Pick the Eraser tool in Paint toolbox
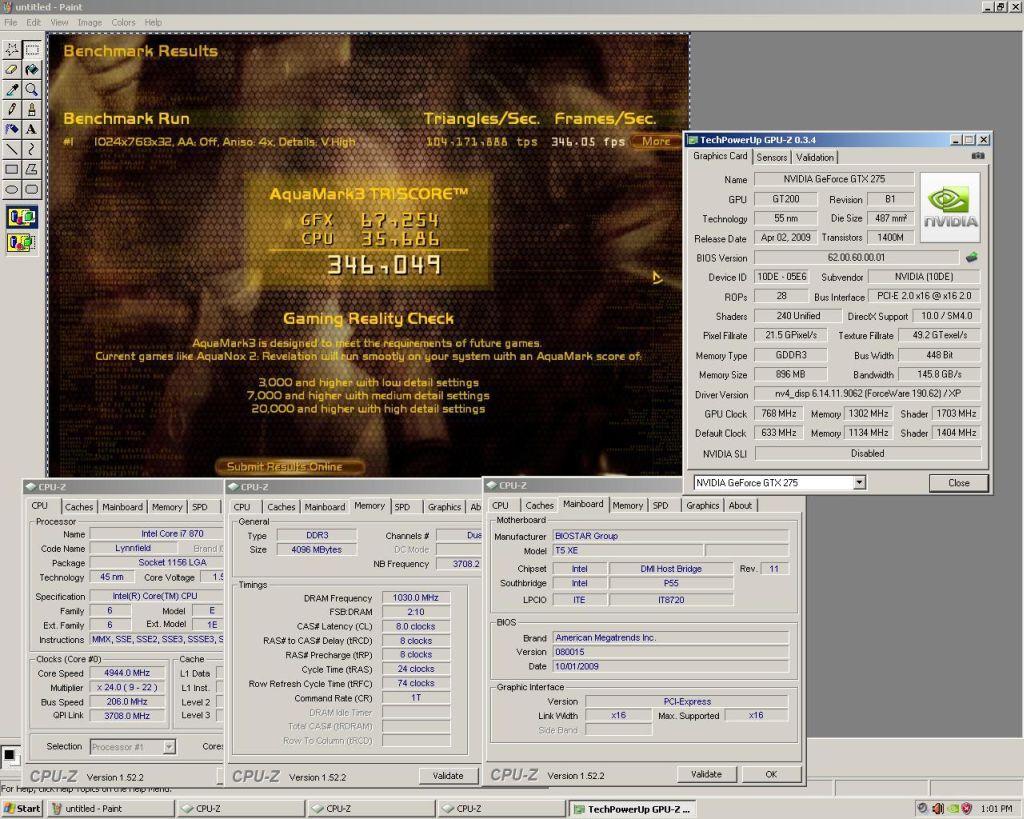The height and width of the screenshot is (819, 1024). pyautogui.click(x=12, y=69)
